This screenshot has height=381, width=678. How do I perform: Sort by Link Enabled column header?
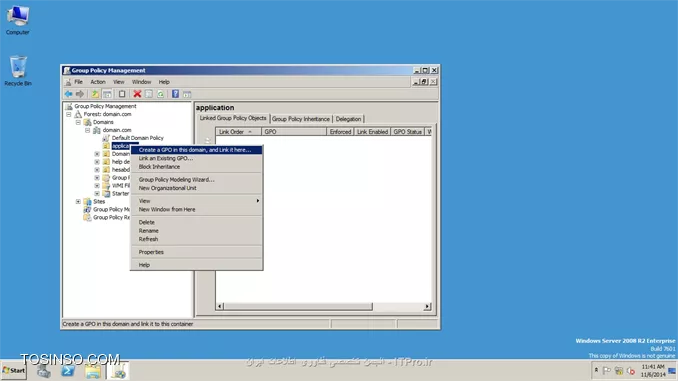tap(372, 131)
